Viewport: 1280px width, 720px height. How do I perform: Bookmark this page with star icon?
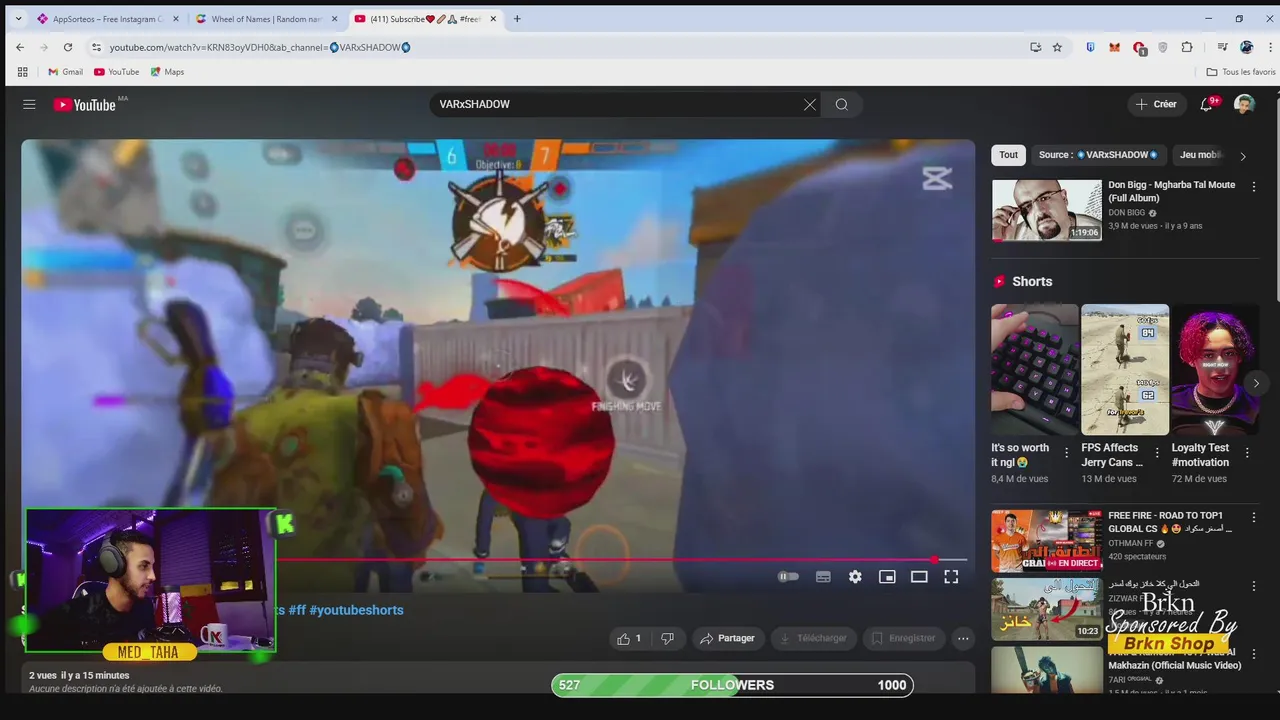coord(1057,47)
